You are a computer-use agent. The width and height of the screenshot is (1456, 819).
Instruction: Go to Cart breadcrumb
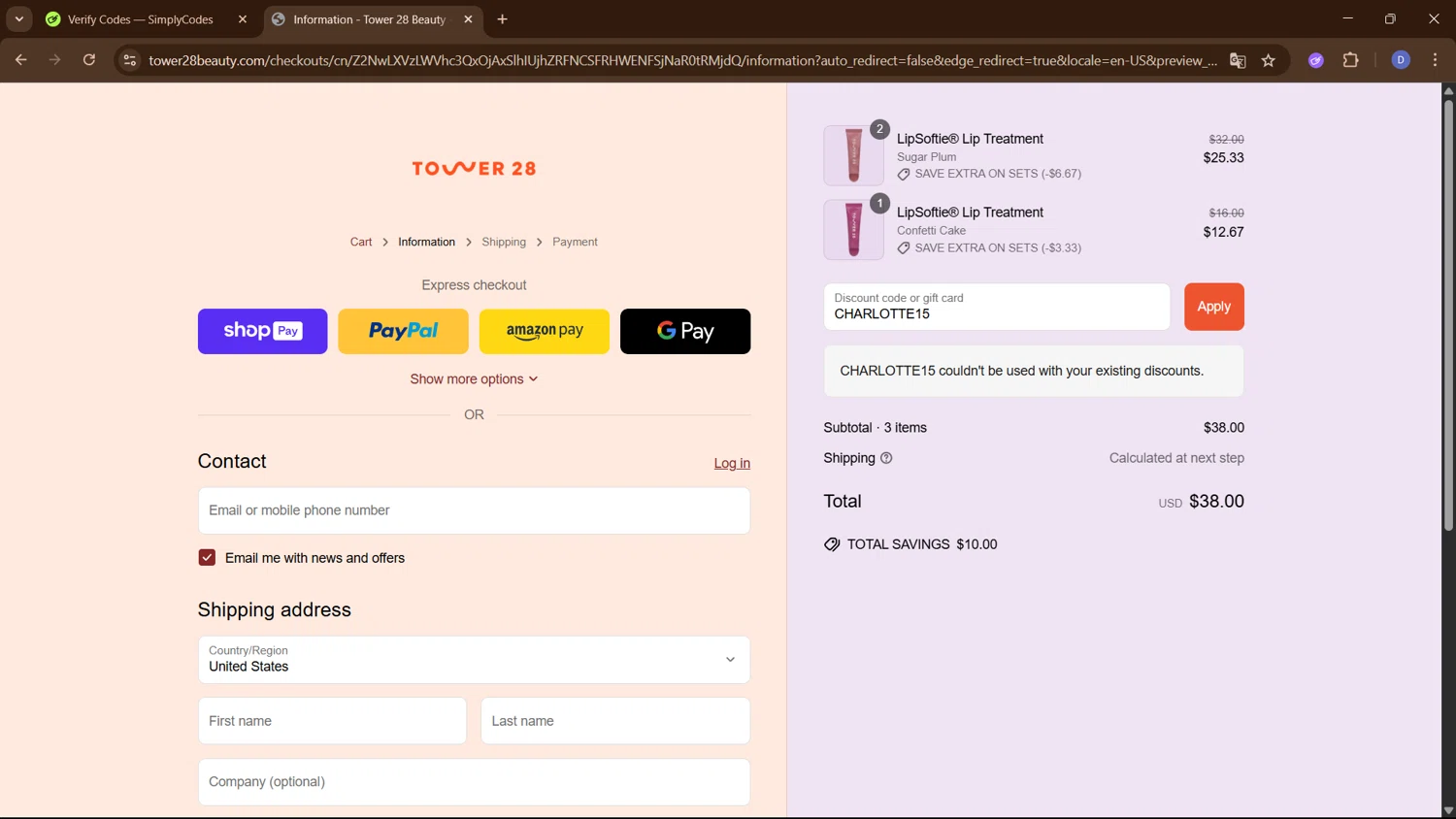click(361, 242)
